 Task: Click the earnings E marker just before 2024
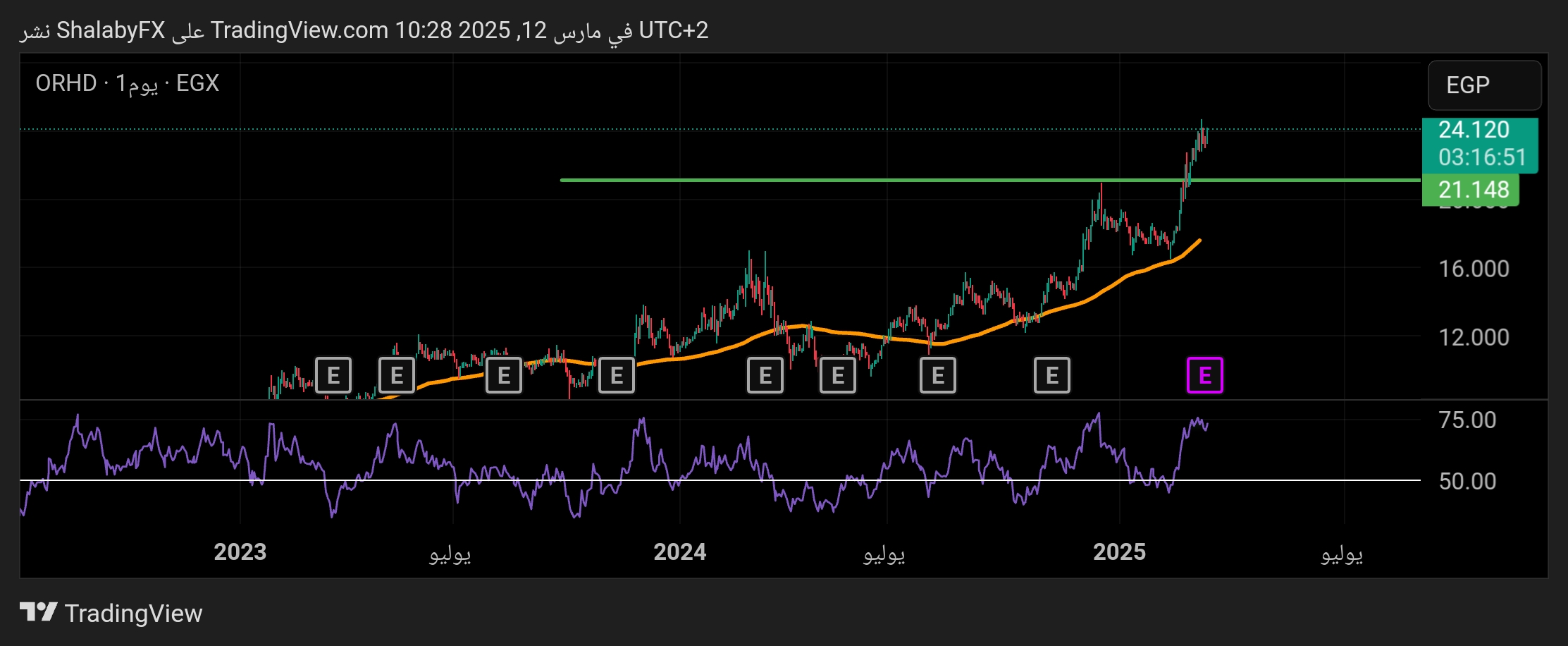(x=617, y=375)
